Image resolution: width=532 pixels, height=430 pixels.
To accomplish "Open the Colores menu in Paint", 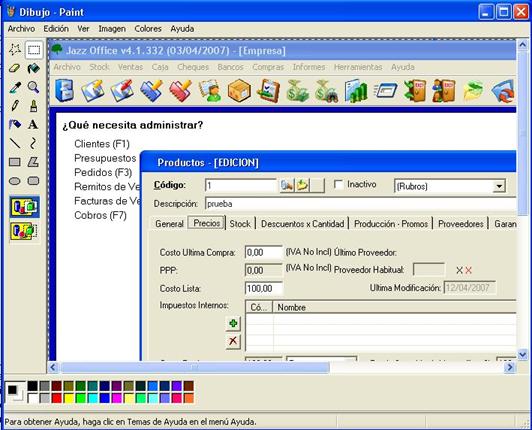I will click(148, 29).
